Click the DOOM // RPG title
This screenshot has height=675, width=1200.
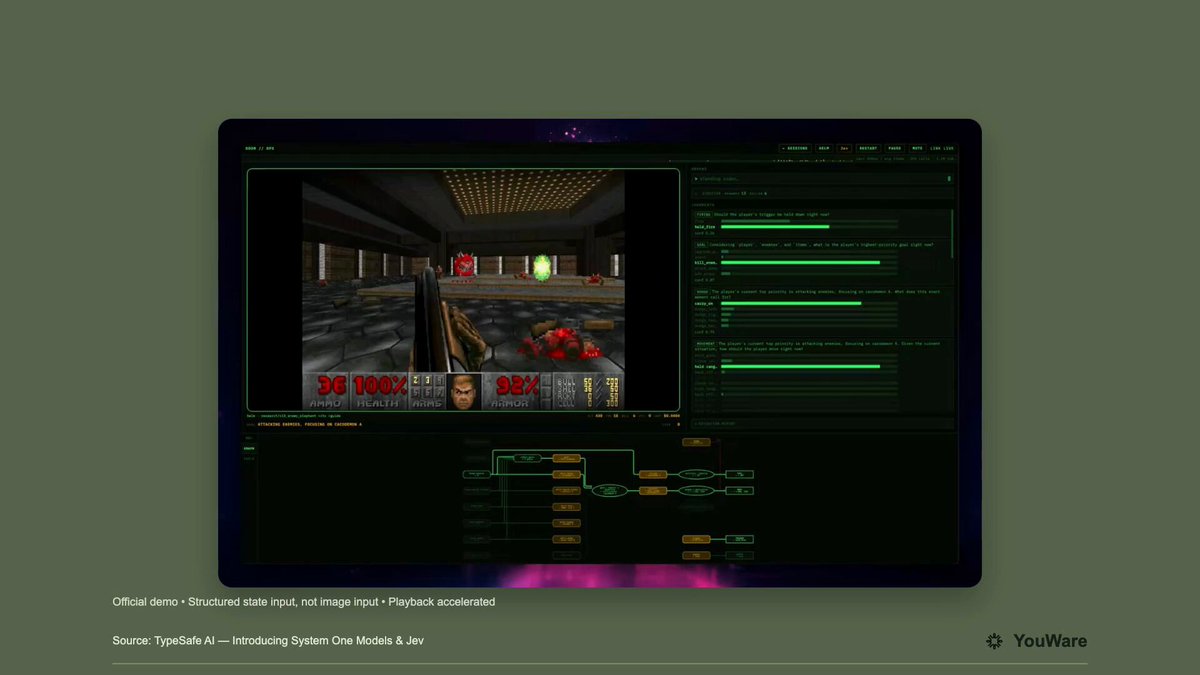click(x=260, y=149)
